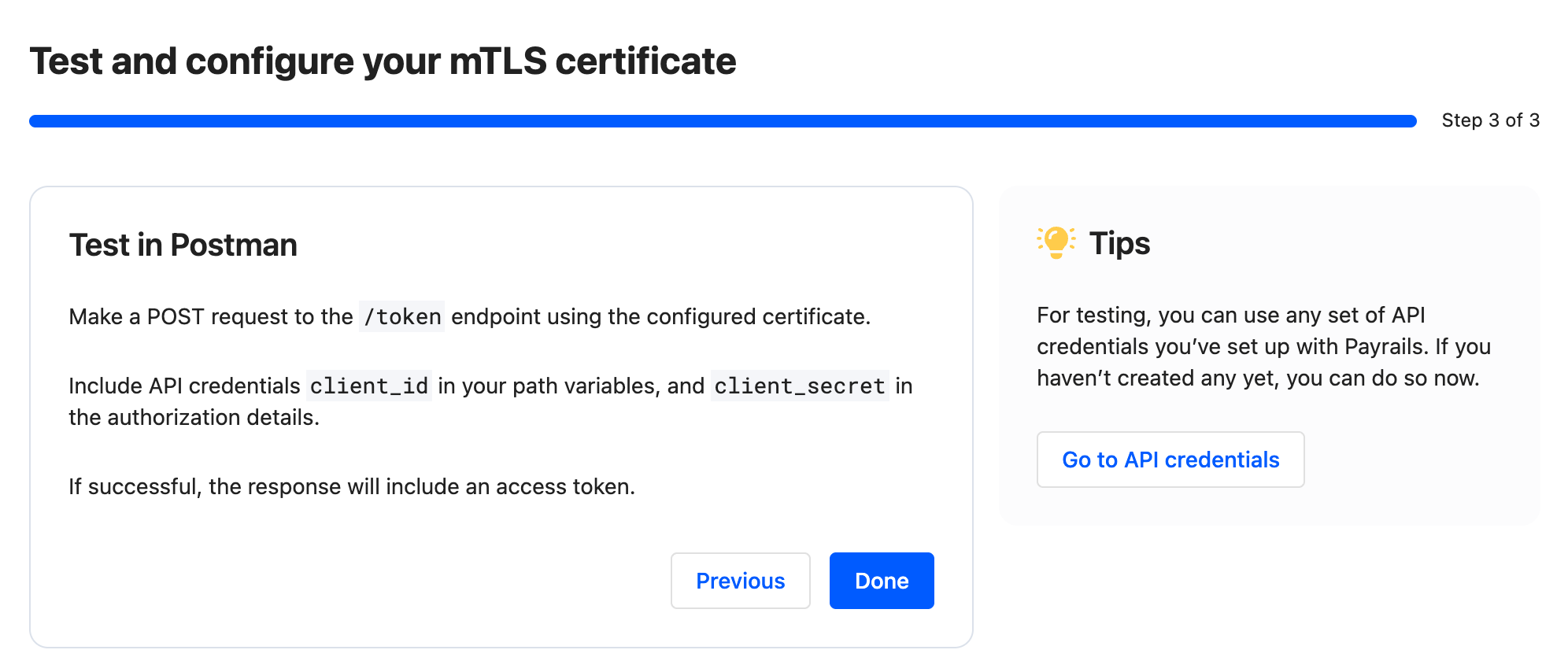Click the blue step progress bar
The height and width of the screenshot is (672, 1568).
(x=723, y=121)
